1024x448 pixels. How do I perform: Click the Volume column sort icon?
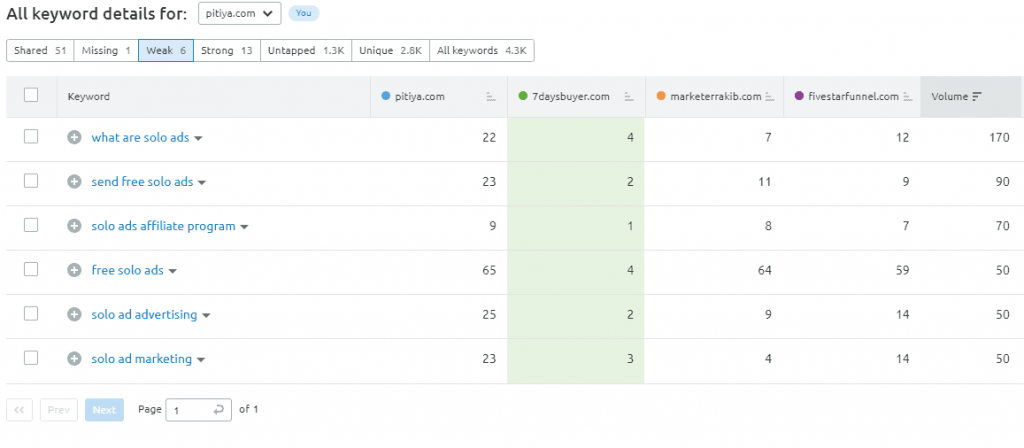[x=977, y=97]
